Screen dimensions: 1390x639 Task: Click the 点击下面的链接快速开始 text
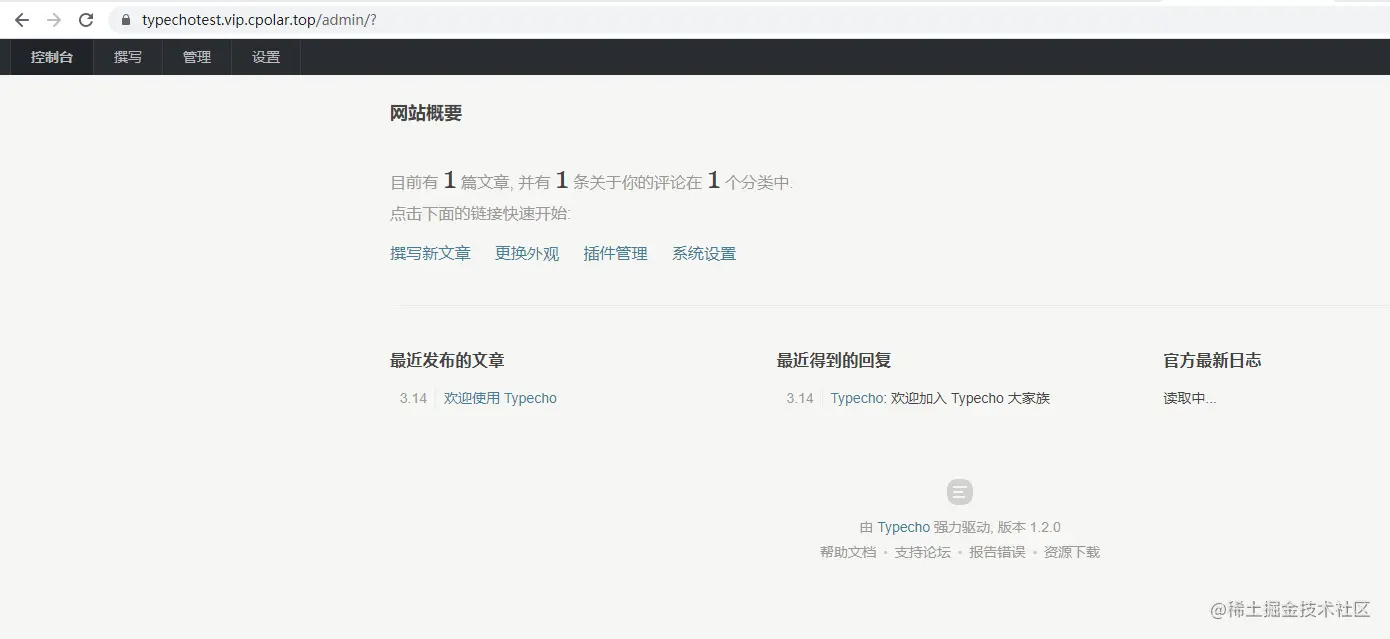[x=480, y=213]
